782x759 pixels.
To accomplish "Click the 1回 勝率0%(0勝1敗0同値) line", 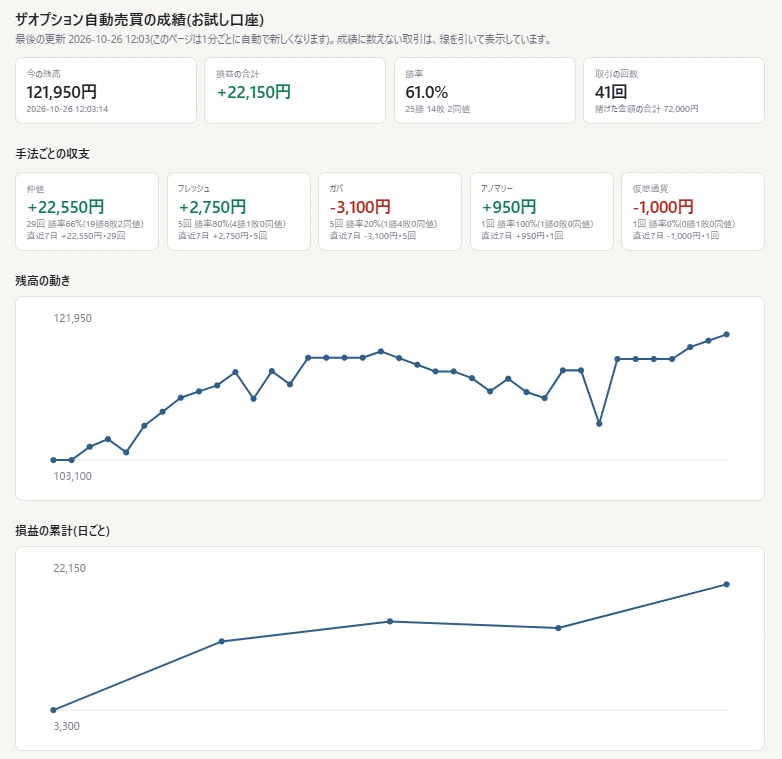I will pyautogui.click(x=684, y=224).
